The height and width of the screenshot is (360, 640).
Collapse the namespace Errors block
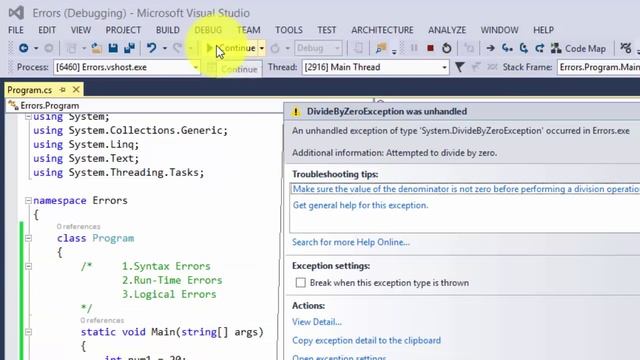pyautogui.click(x=28, y=200)
